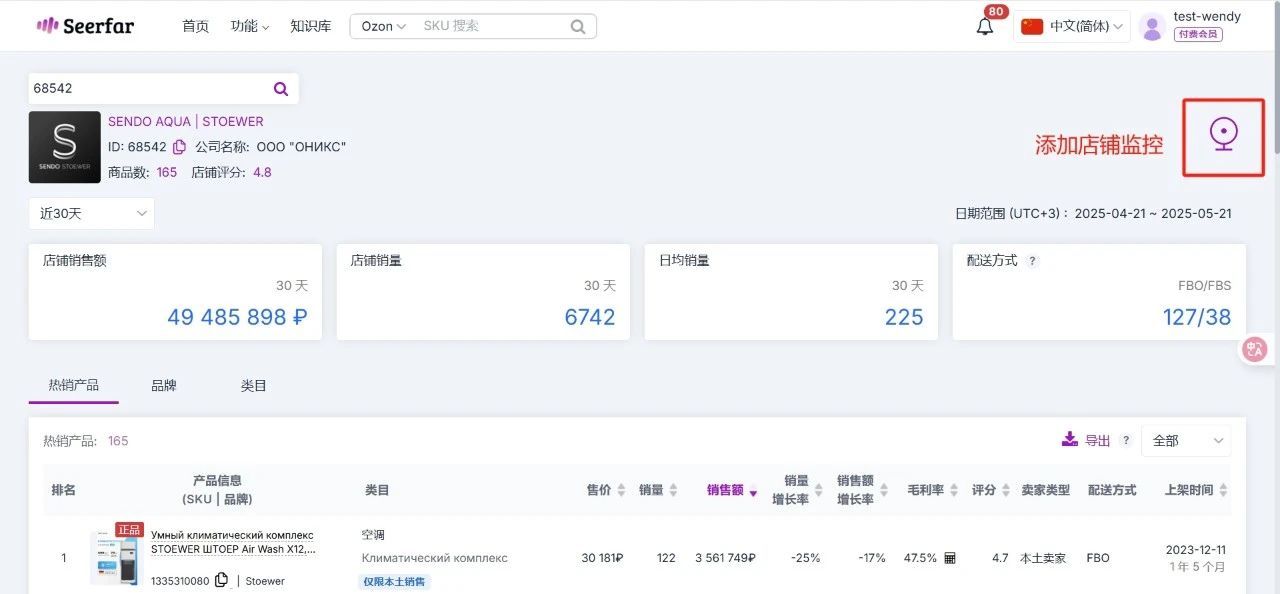Switch to the 品牌 tab

click(164, 385)
